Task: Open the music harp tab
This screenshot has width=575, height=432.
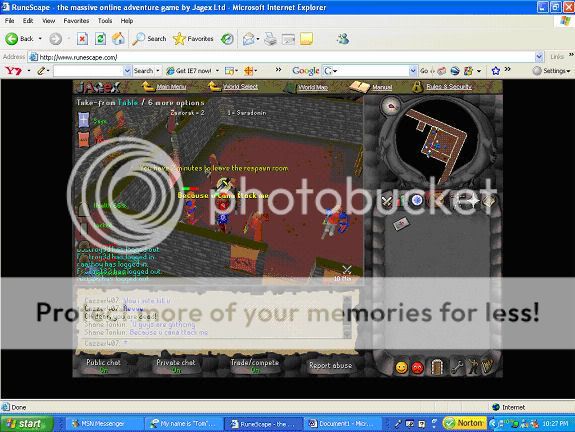Action: [x=488, y=366]
